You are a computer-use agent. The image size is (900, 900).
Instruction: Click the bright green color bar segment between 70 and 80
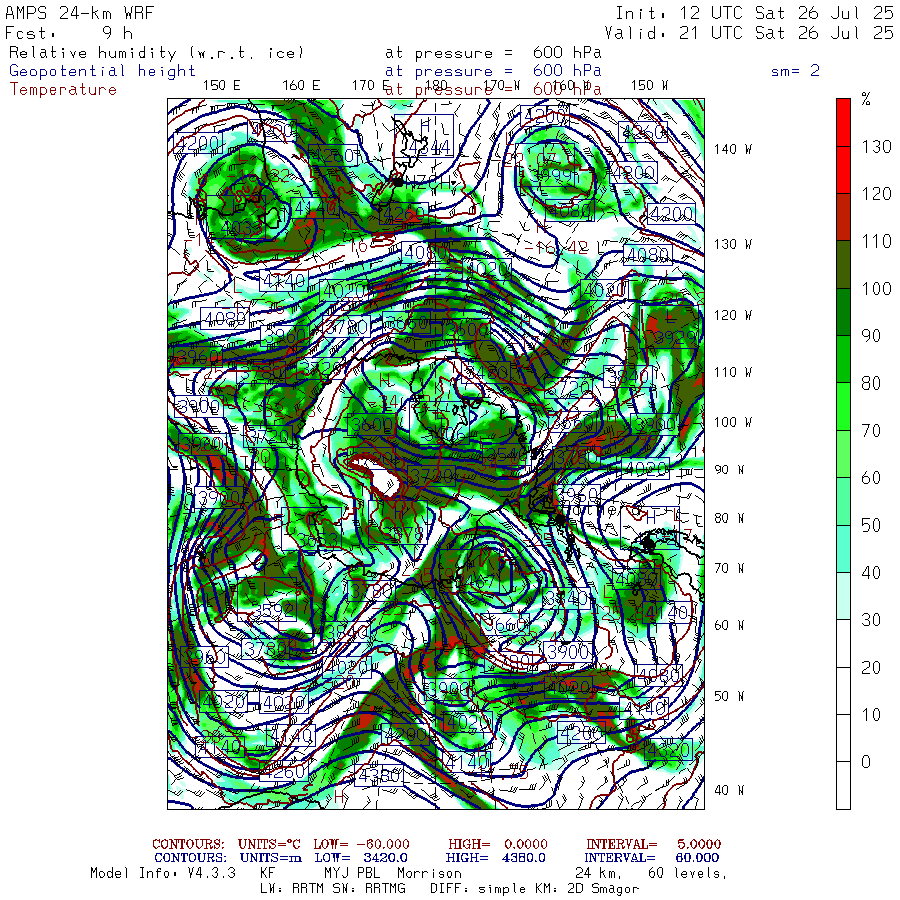tap(843, 406)
